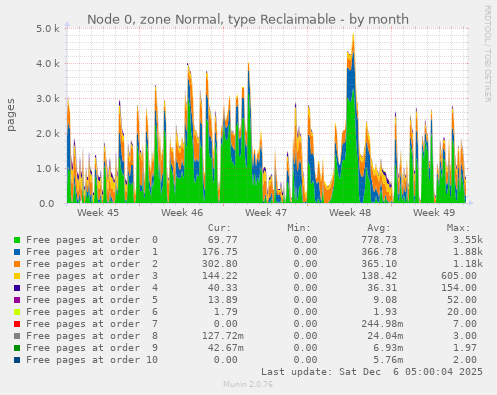The height and width of the screenshot is (395, 497).
Task: Click the 'Week 49' axis label
Action: 434,213
